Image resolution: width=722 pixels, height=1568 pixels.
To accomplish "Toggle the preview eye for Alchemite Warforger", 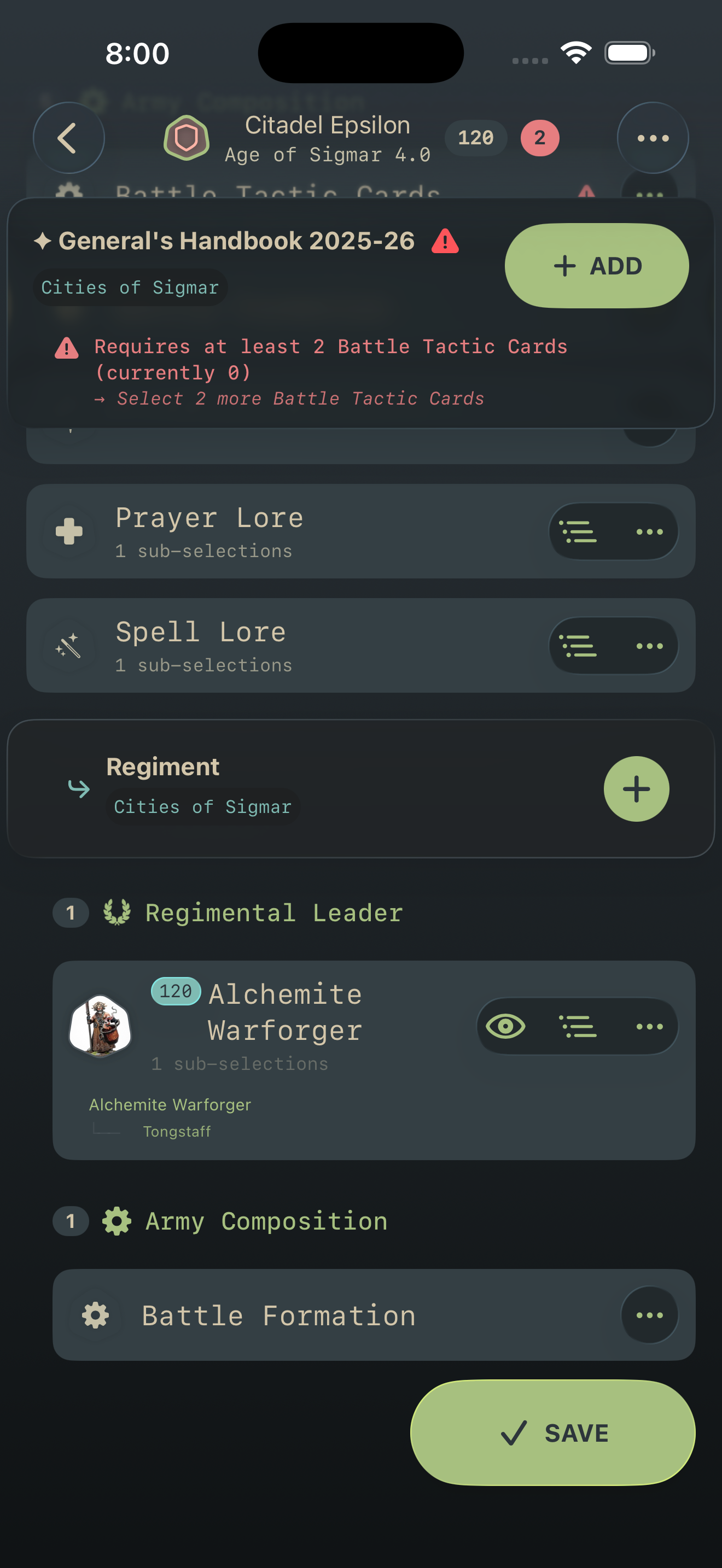I will (x=506, y=1026).
